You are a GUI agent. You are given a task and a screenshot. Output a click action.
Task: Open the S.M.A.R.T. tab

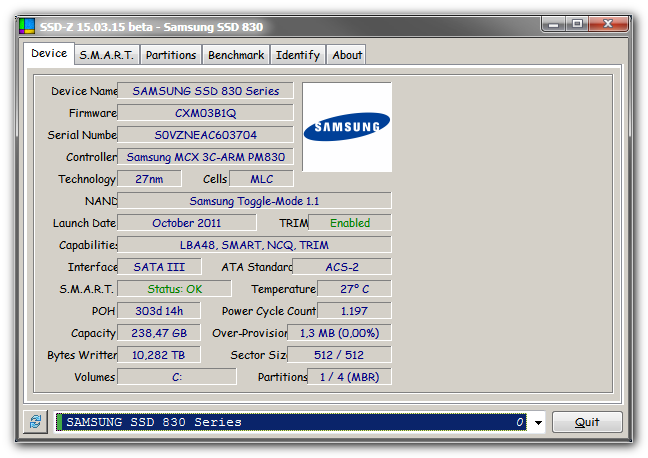tap(107, 55)
